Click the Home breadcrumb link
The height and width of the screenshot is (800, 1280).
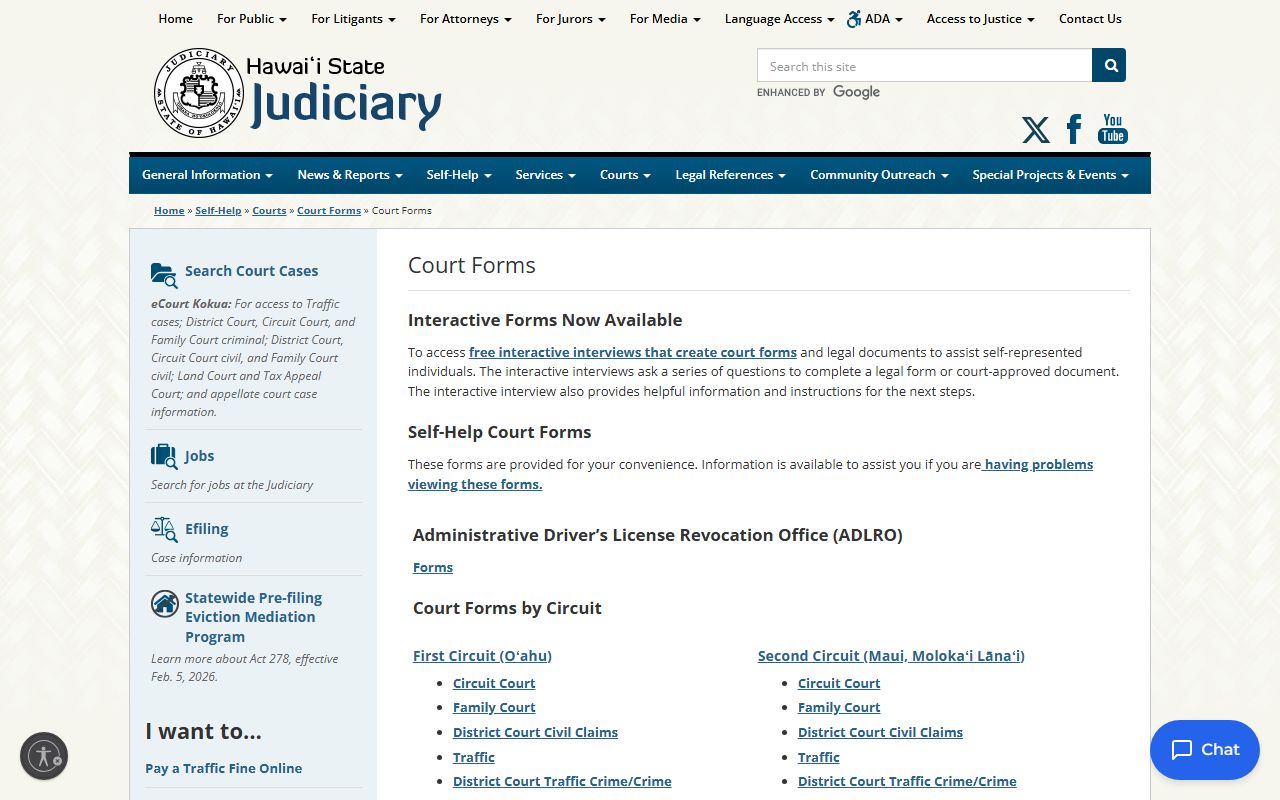[169, 210]
